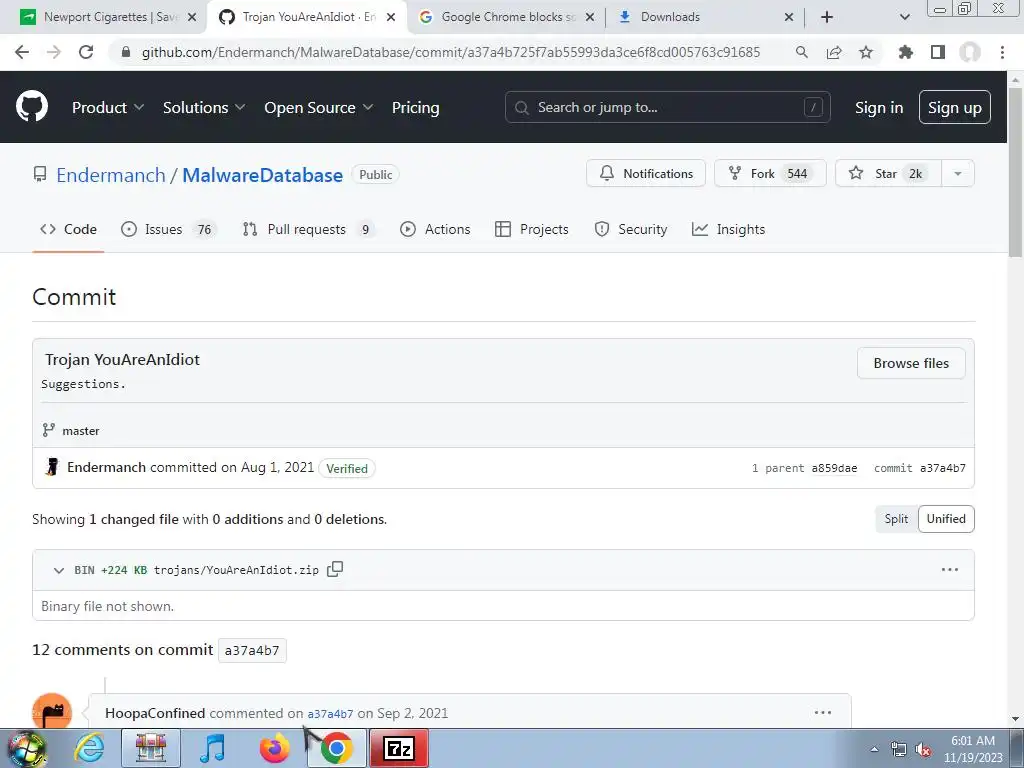Open the Security tab

[631, 229]
